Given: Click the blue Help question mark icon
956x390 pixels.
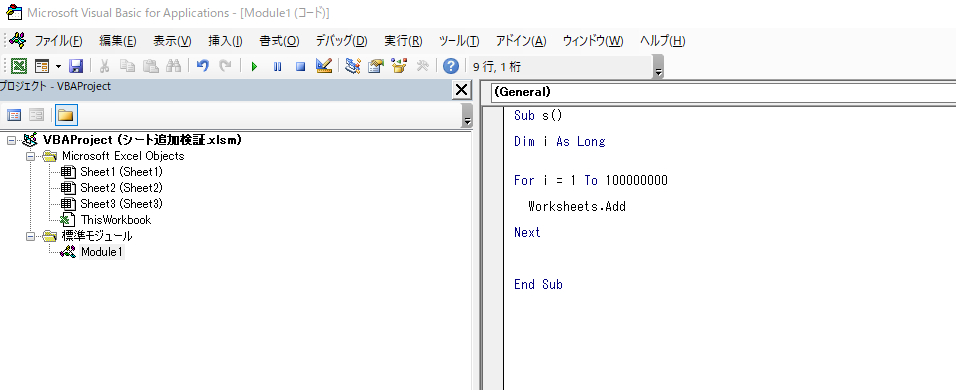Looking at the screenshot, I should coord(451,66).
